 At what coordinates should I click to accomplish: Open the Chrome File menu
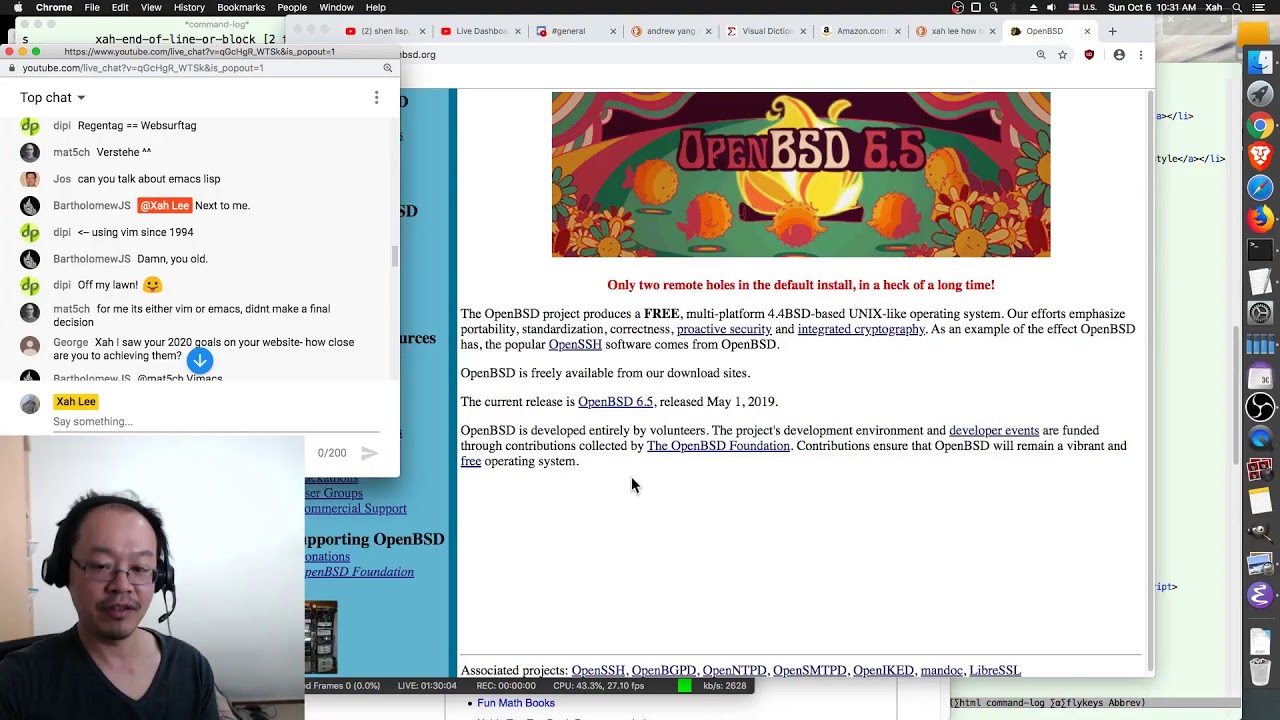92,7
